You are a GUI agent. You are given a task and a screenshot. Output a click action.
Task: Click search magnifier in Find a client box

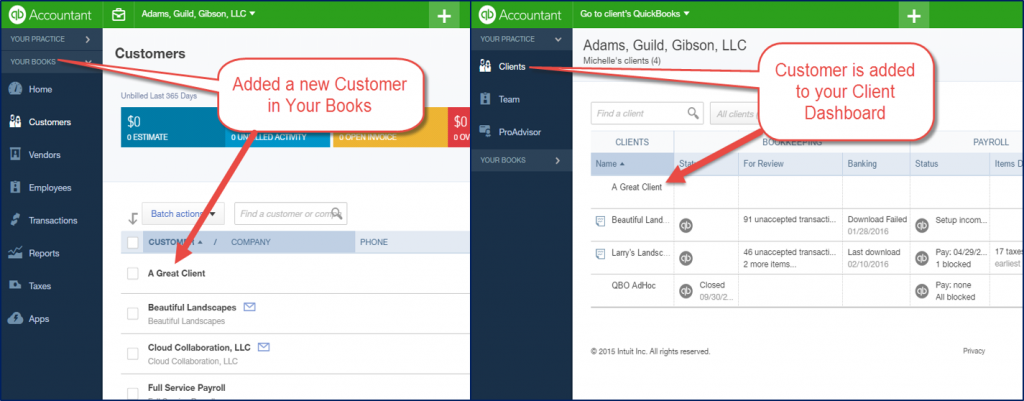tap(693, 113)
